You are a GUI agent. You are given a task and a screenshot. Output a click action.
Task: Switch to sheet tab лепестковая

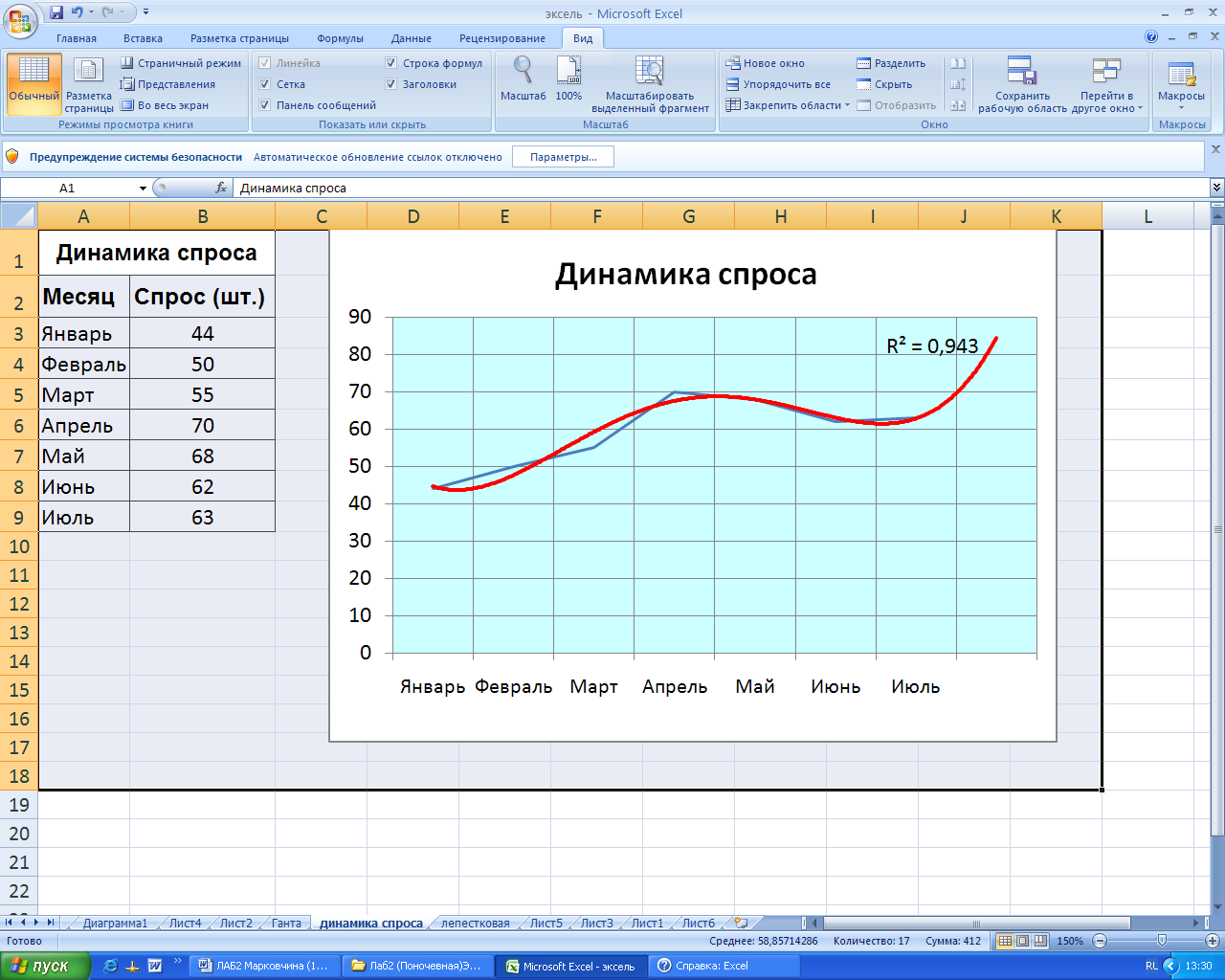tap(475, 924)
